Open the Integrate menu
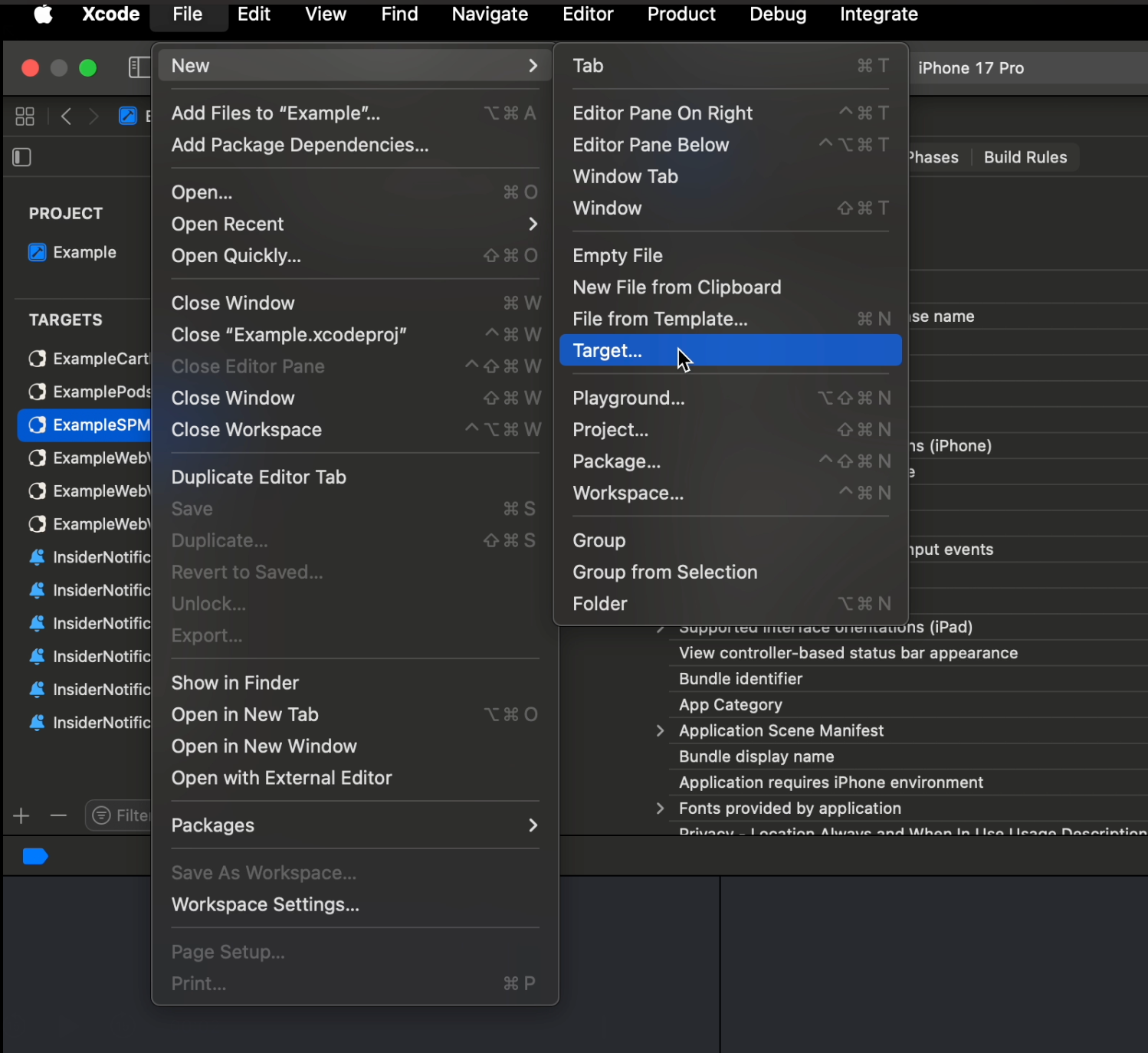 (879, 14)
